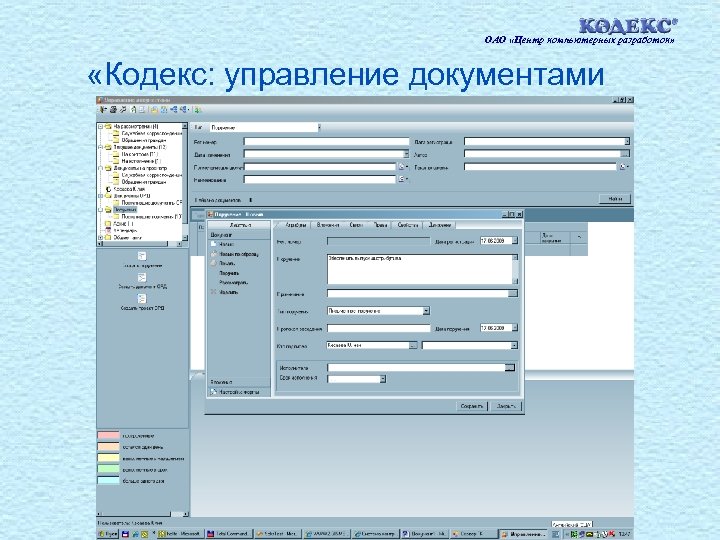Switch to the 'Связи' tab
The image size is (720, 540).
pos(356,225)
